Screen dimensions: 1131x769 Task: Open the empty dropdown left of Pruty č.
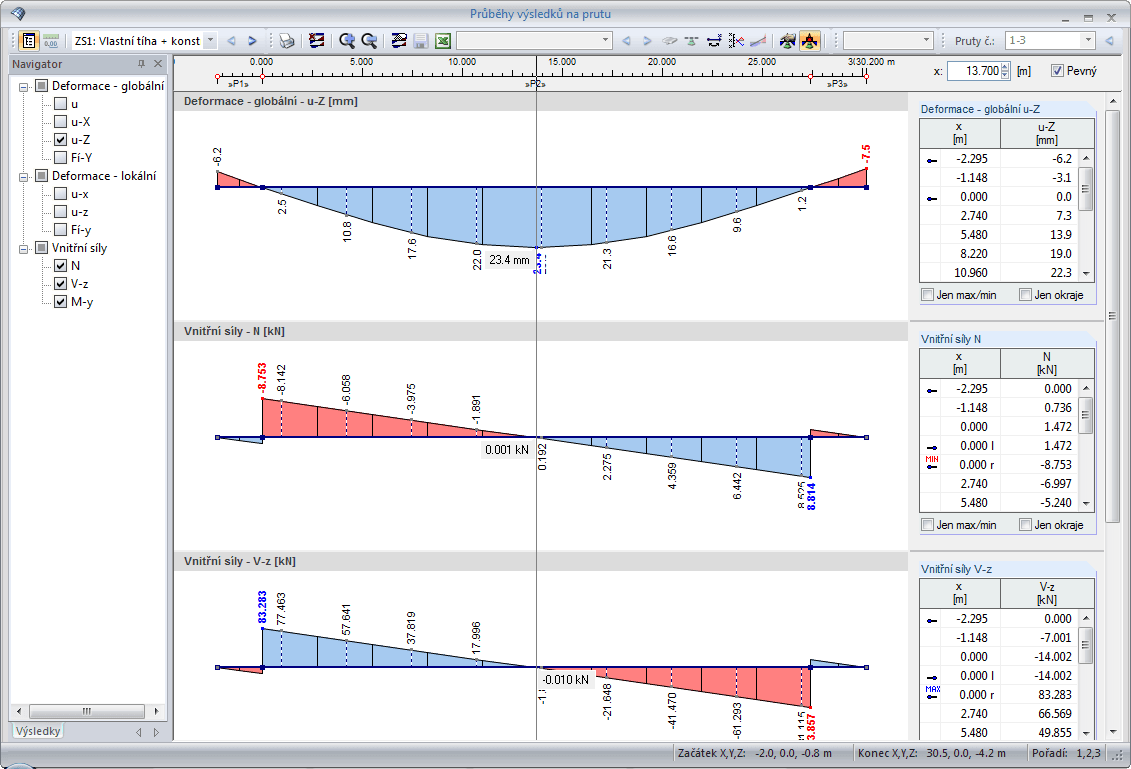tap(927, 41)
